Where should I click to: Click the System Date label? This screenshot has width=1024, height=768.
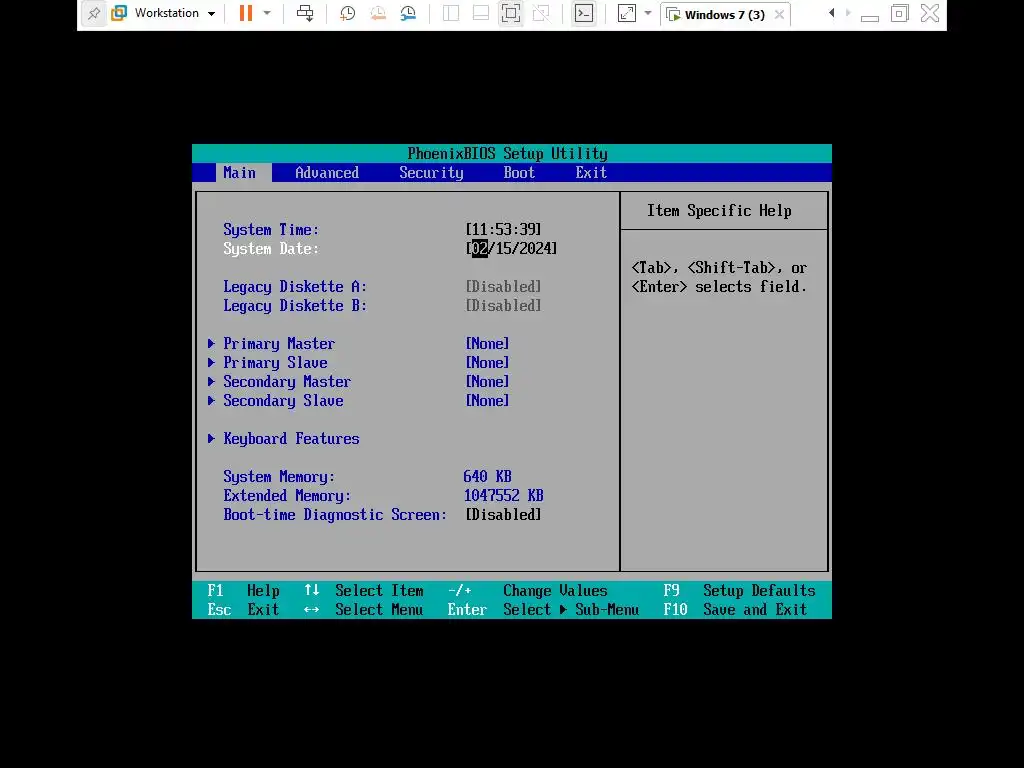(x=271, y=248)
